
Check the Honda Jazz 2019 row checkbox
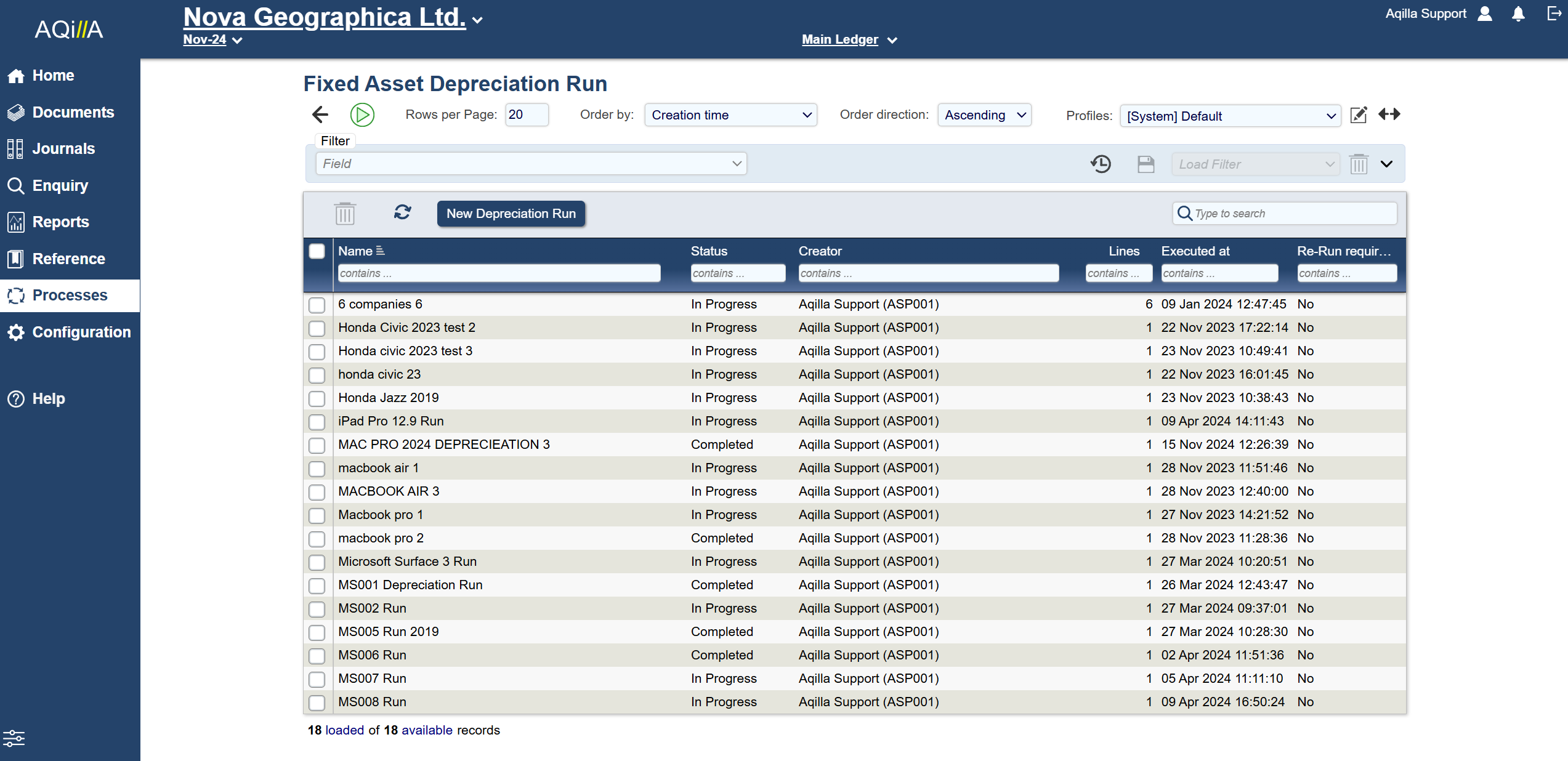pos(317,398)
